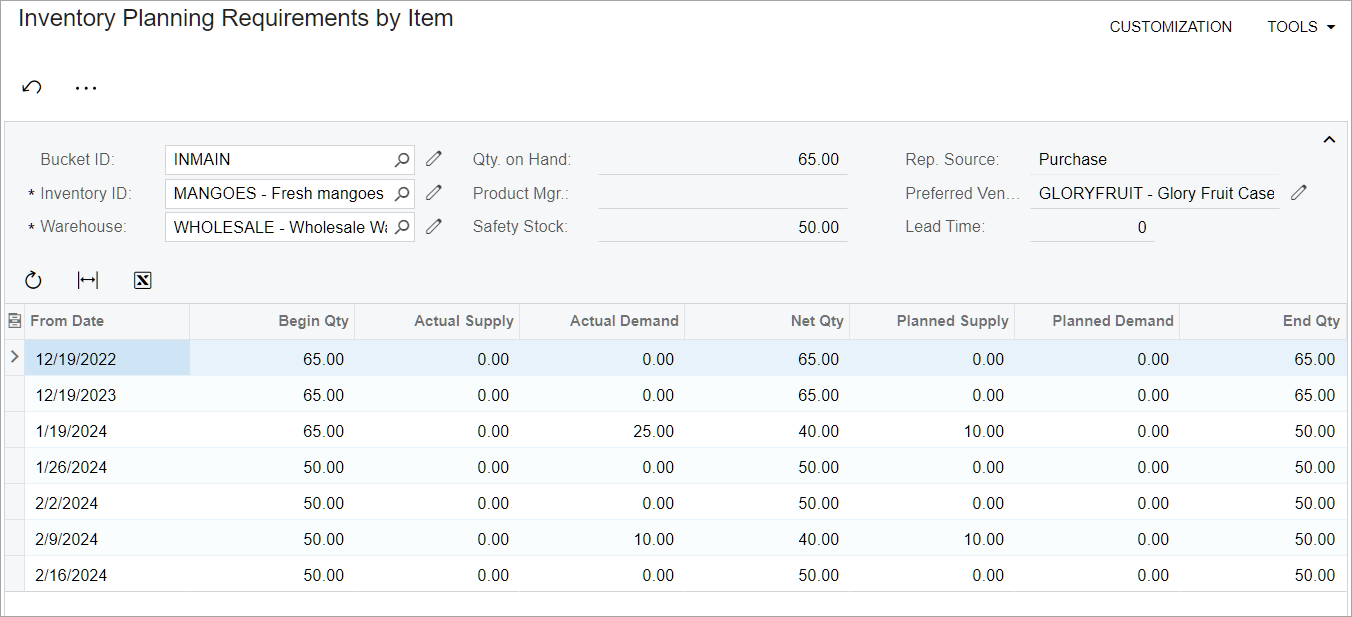
Task: Click the Inventory ID search magnifier
Action: pyautogui.click(x=401, y=193)
